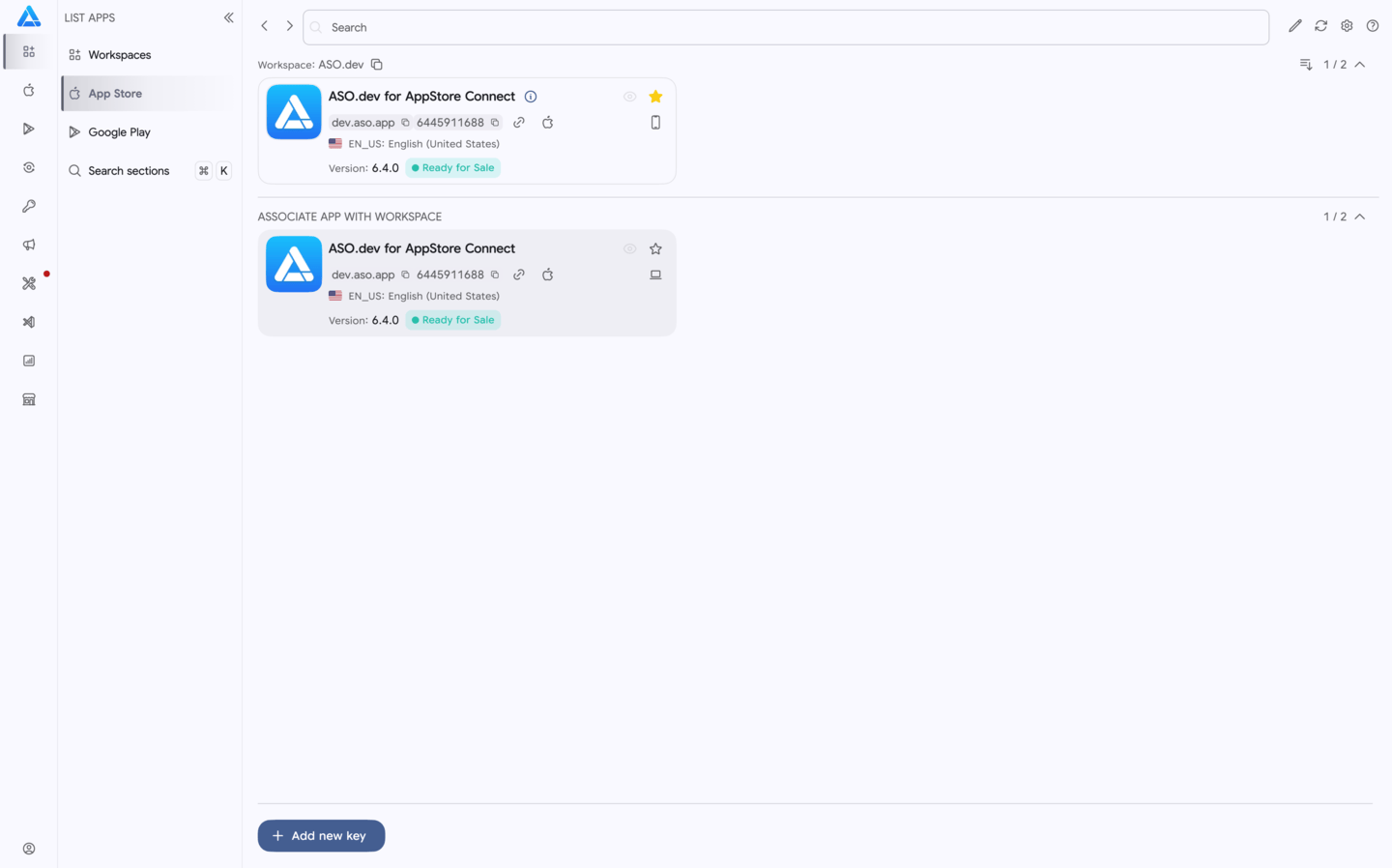
Task: Click the pencil edit icon in the top bar
Action: point(1295,26)
